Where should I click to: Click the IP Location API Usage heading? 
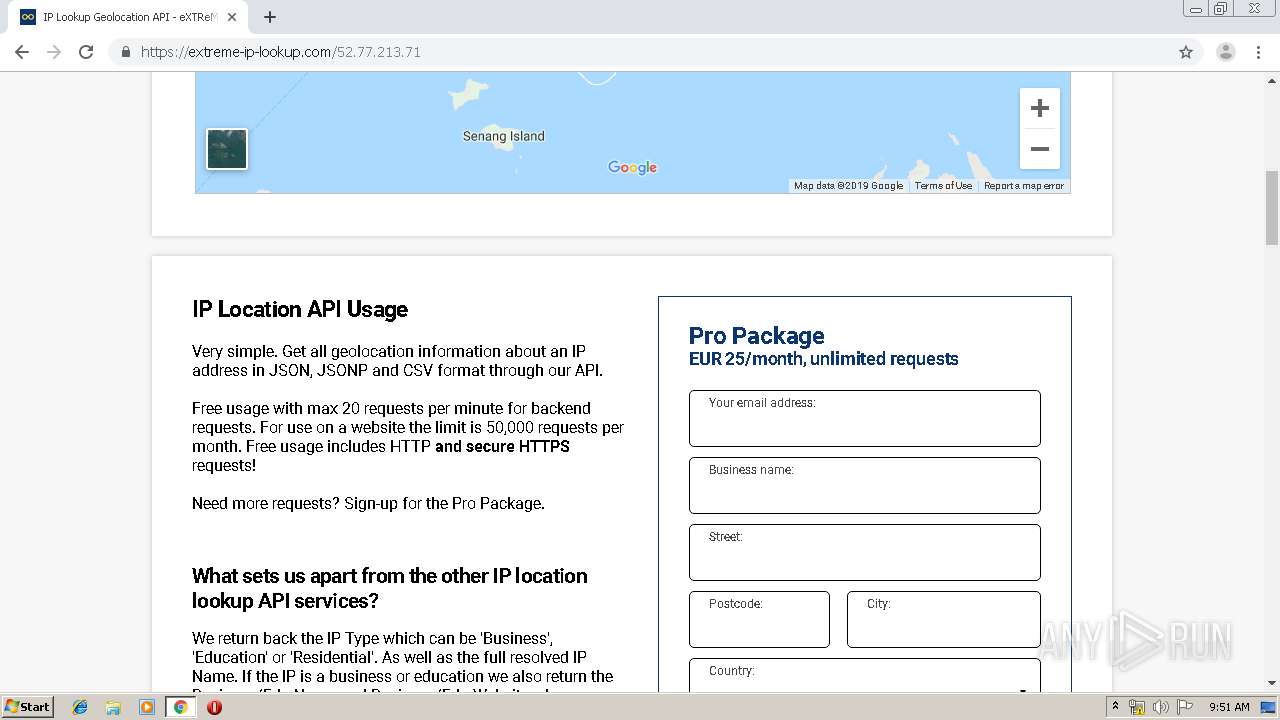coord(300,310)
